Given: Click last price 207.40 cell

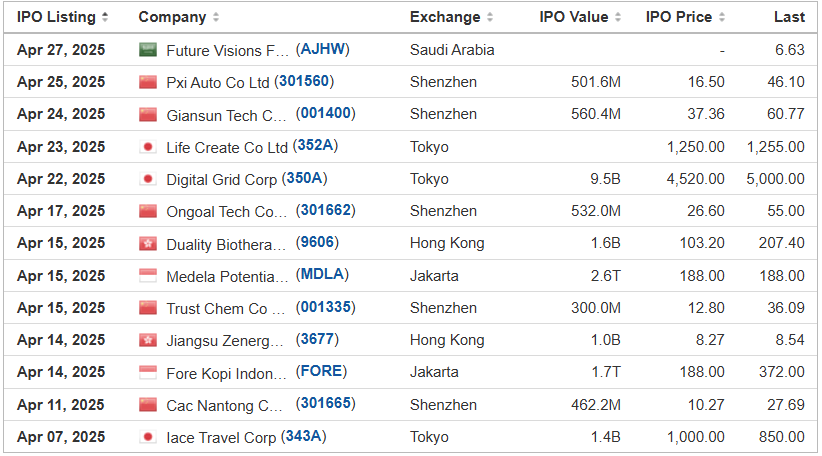Looking at the screenshot, I should (x=781, y=243).
